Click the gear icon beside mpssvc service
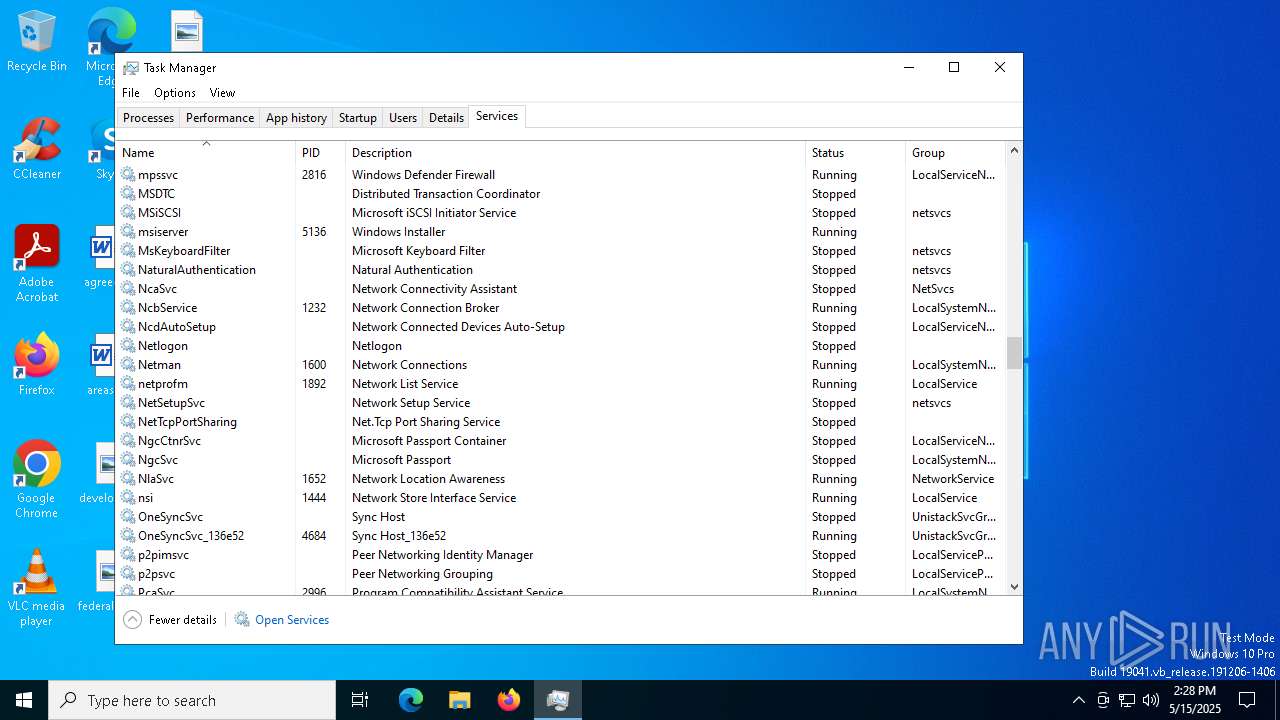 [x=128, y=175]
